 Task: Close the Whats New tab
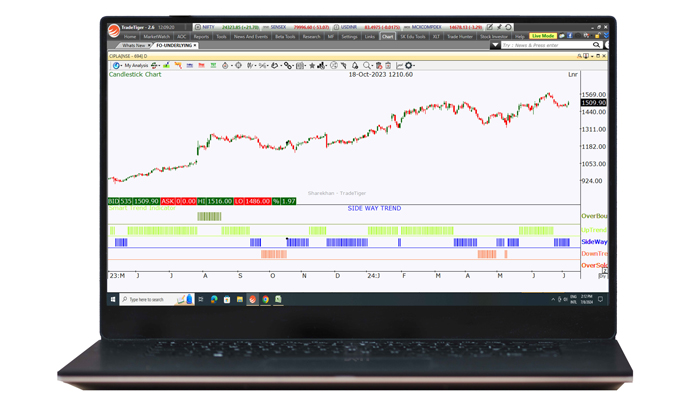point(149,46)
